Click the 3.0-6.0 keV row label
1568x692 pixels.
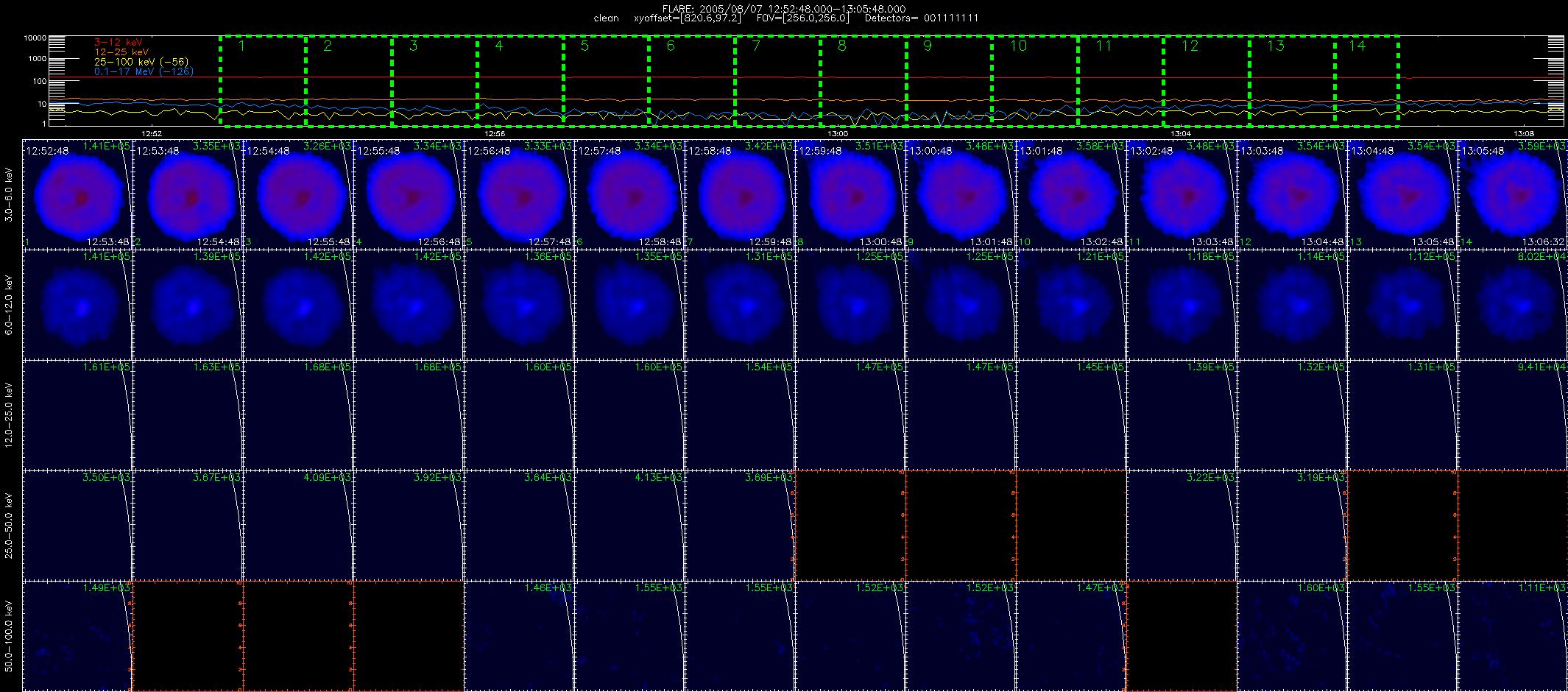(x=9, y=194)
